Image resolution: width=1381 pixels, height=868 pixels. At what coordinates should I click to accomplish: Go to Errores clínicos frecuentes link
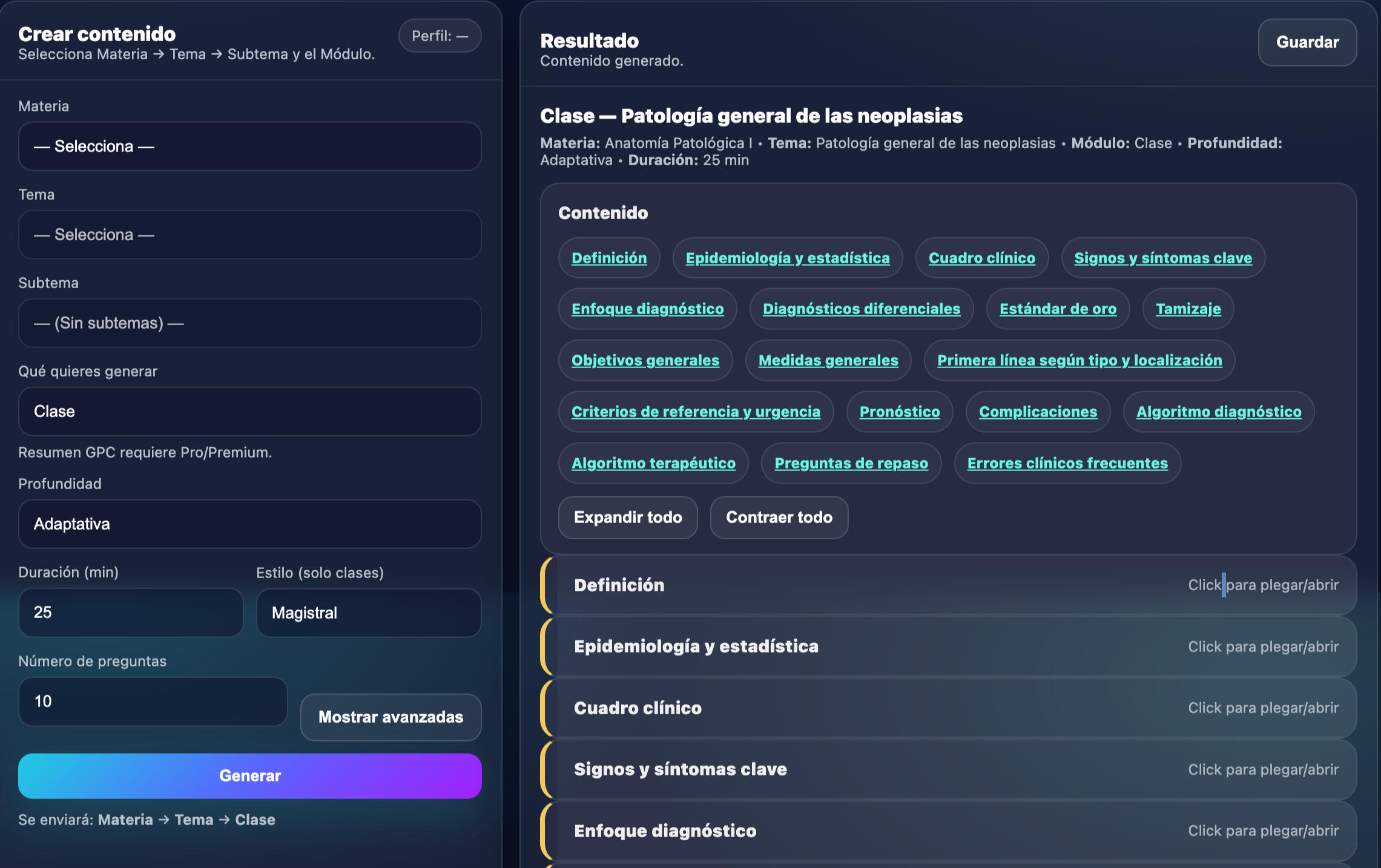click(x=1067, y=463)
